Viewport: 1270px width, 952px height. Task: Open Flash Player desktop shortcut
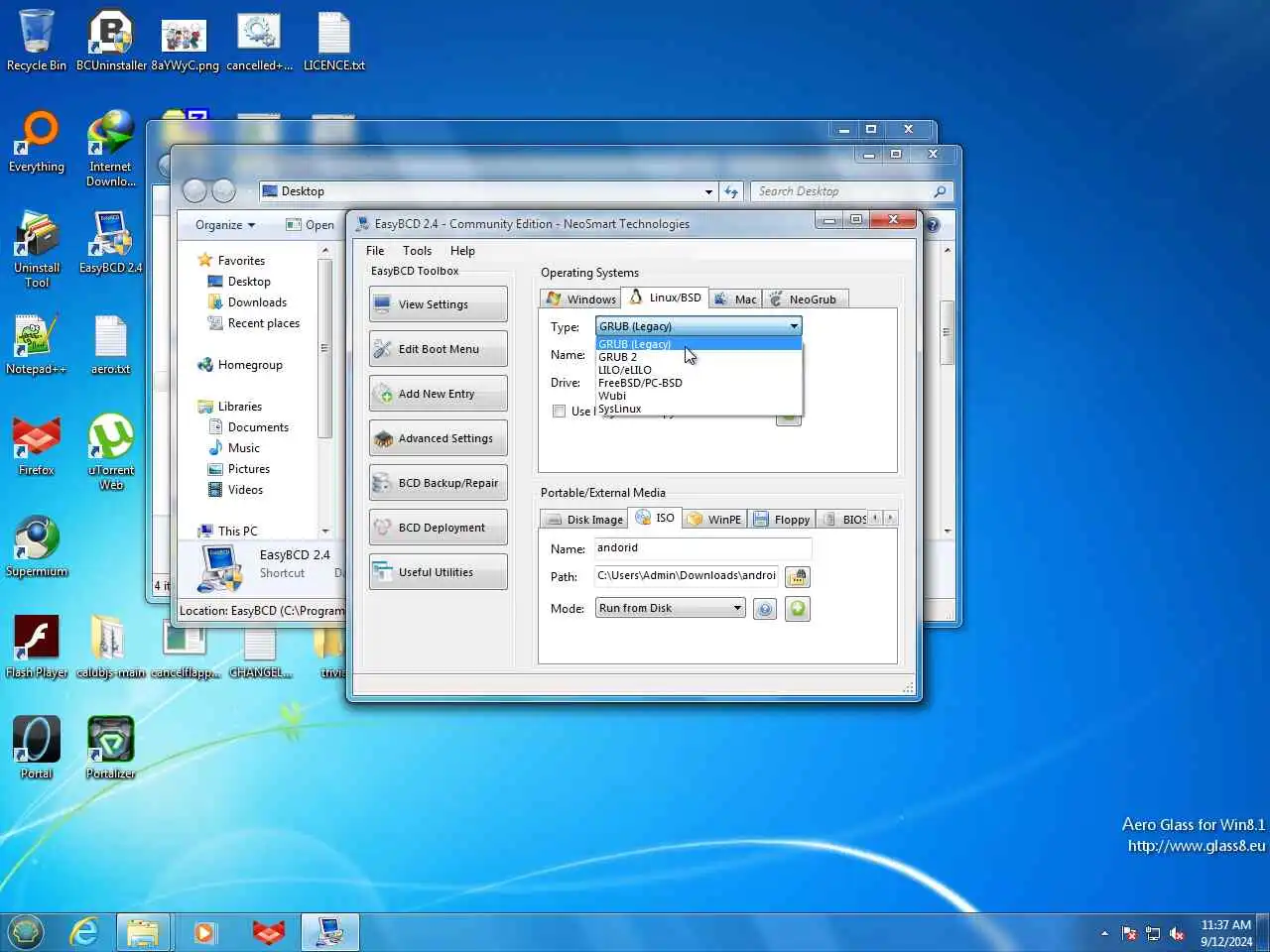(x=37, y=648)
